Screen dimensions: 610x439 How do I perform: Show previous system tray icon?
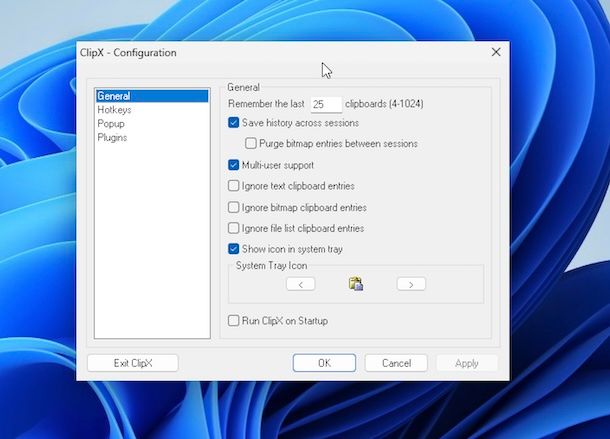tap(301, 284)
